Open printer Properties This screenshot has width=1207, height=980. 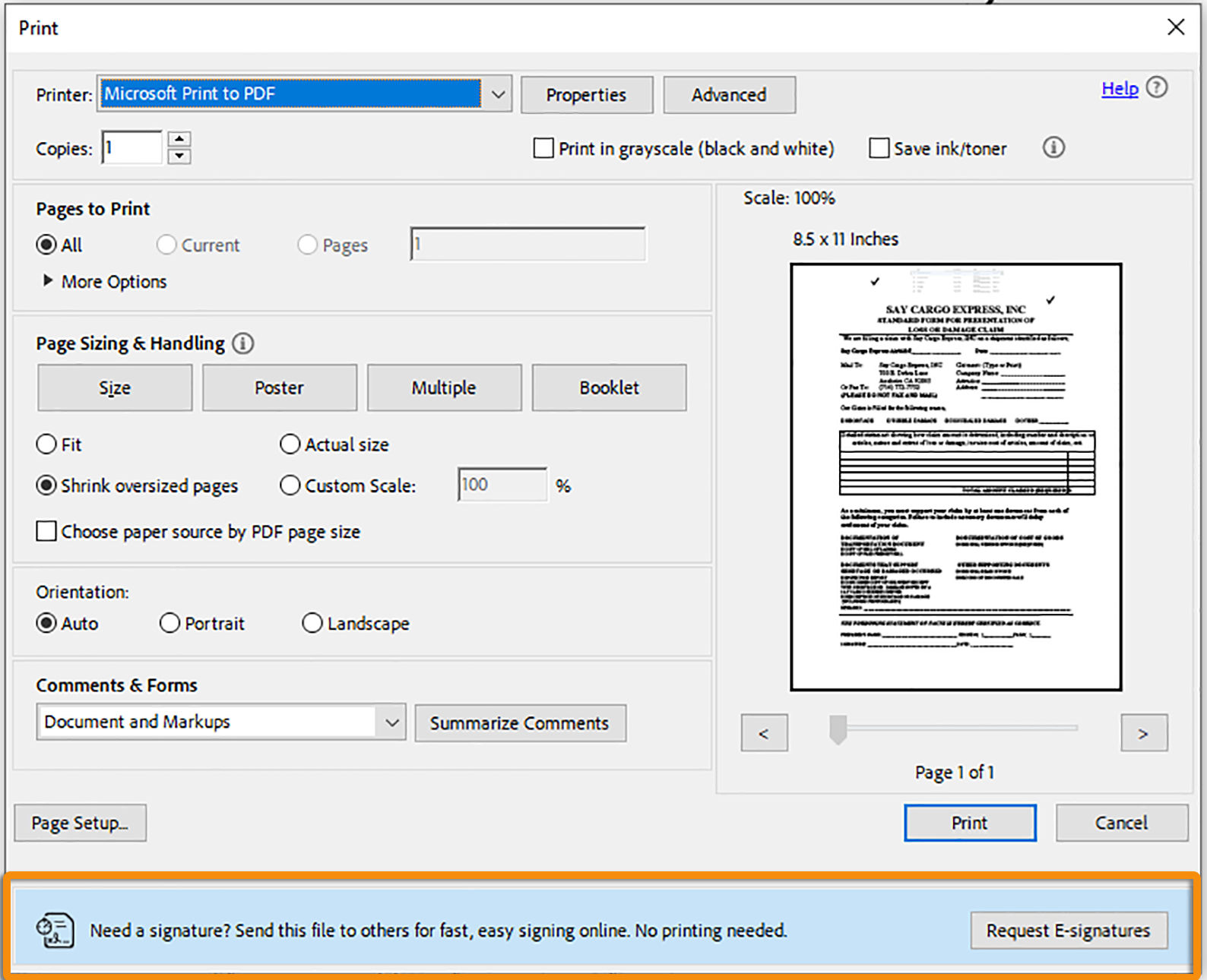pyautogui.click(x=586, y=95)
